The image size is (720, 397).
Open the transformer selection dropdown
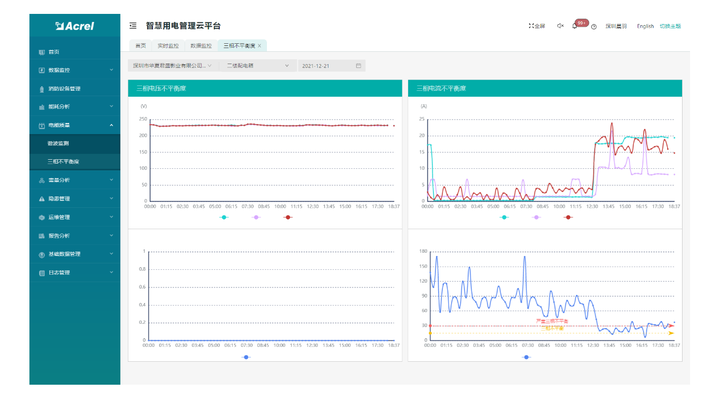tap(258, 66)
